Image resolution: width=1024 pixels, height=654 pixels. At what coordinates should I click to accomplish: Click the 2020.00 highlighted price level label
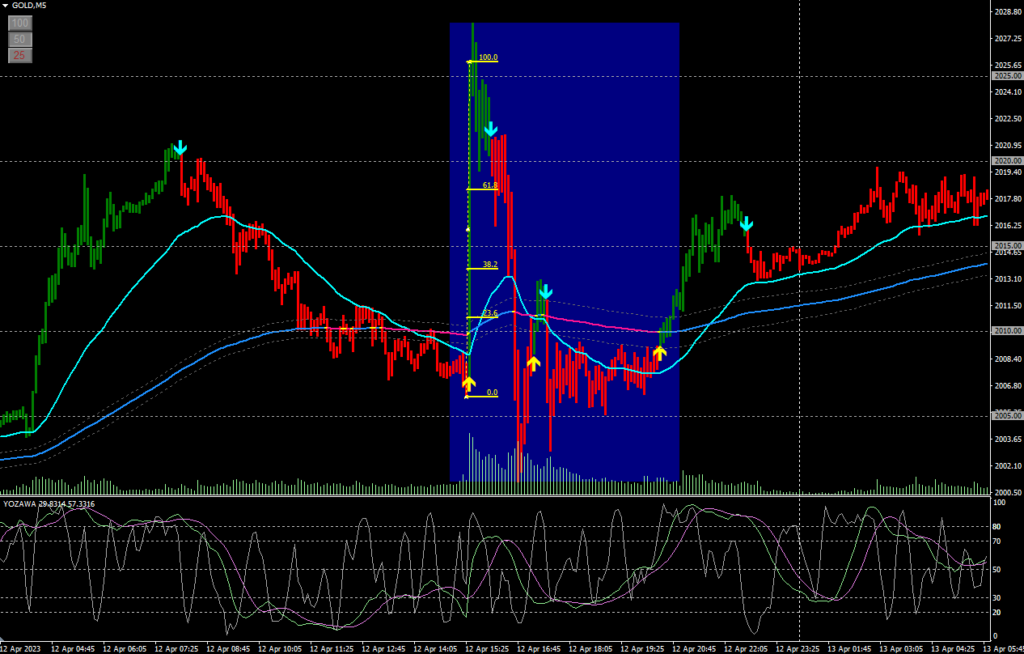1008,161
